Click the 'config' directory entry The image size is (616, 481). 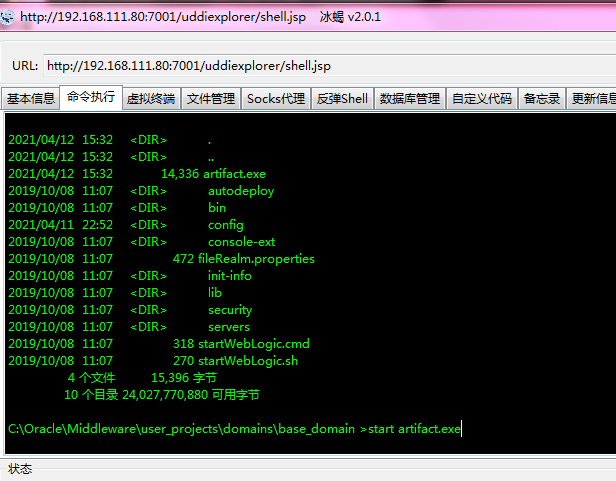pyautogui.click(x=226, y=225)
